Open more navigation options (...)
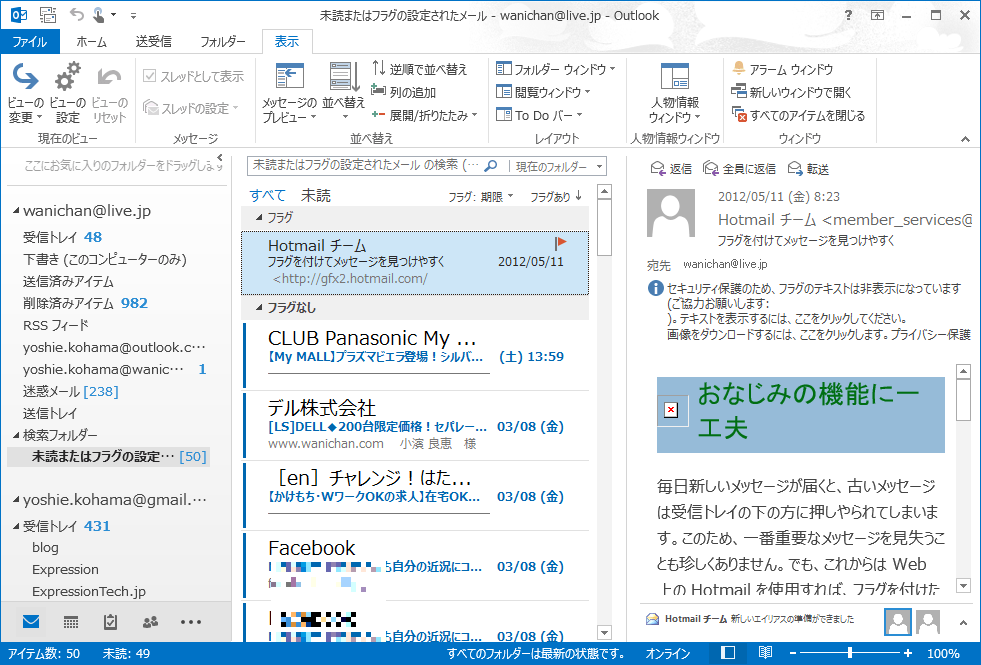981x665 pixels. 191,622
